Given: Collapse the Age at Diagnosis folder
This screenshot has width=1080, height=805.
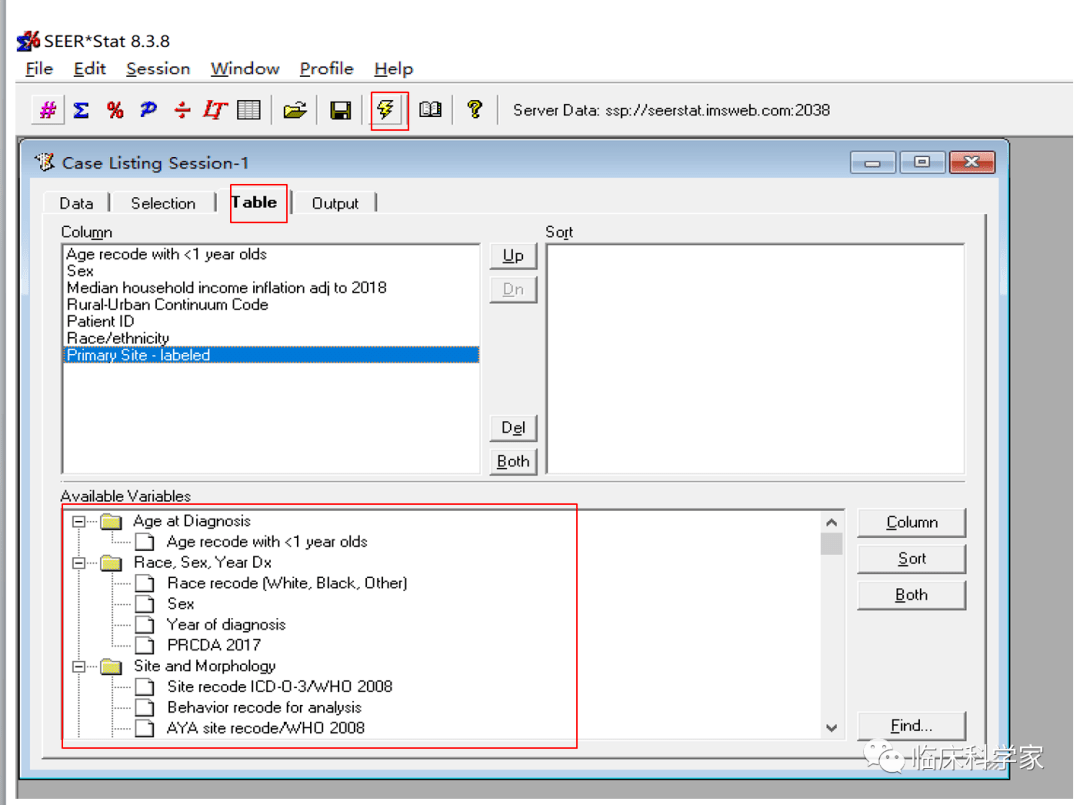Looking at the screenshot, I should pyautogui.click(x=79, y=521).
